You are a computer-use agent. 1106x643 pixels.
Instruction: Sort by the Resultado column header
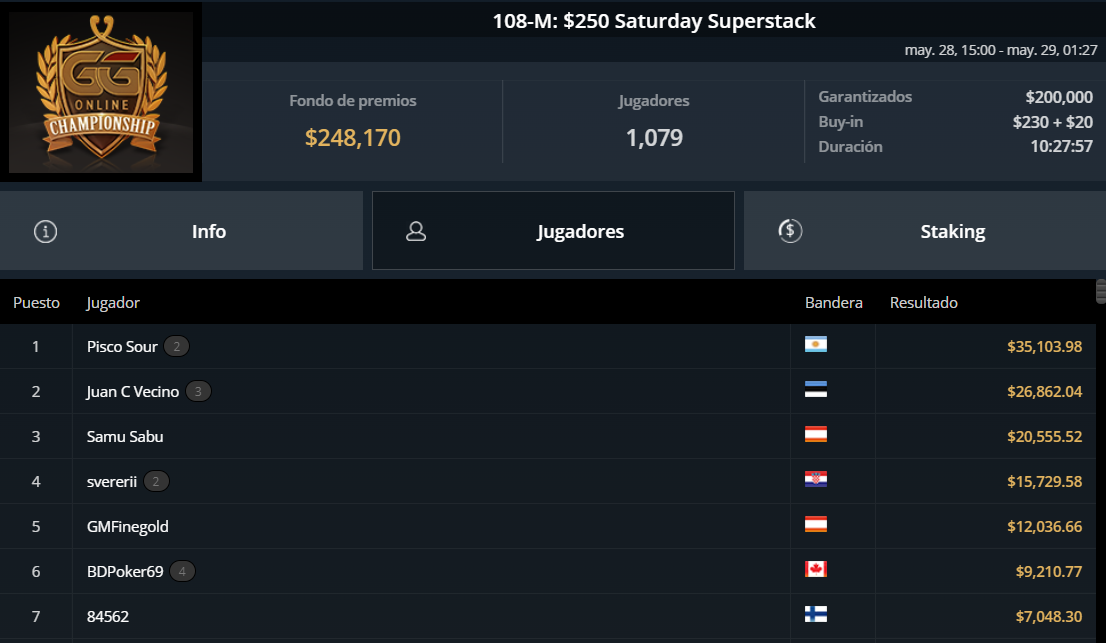(923, 302)
